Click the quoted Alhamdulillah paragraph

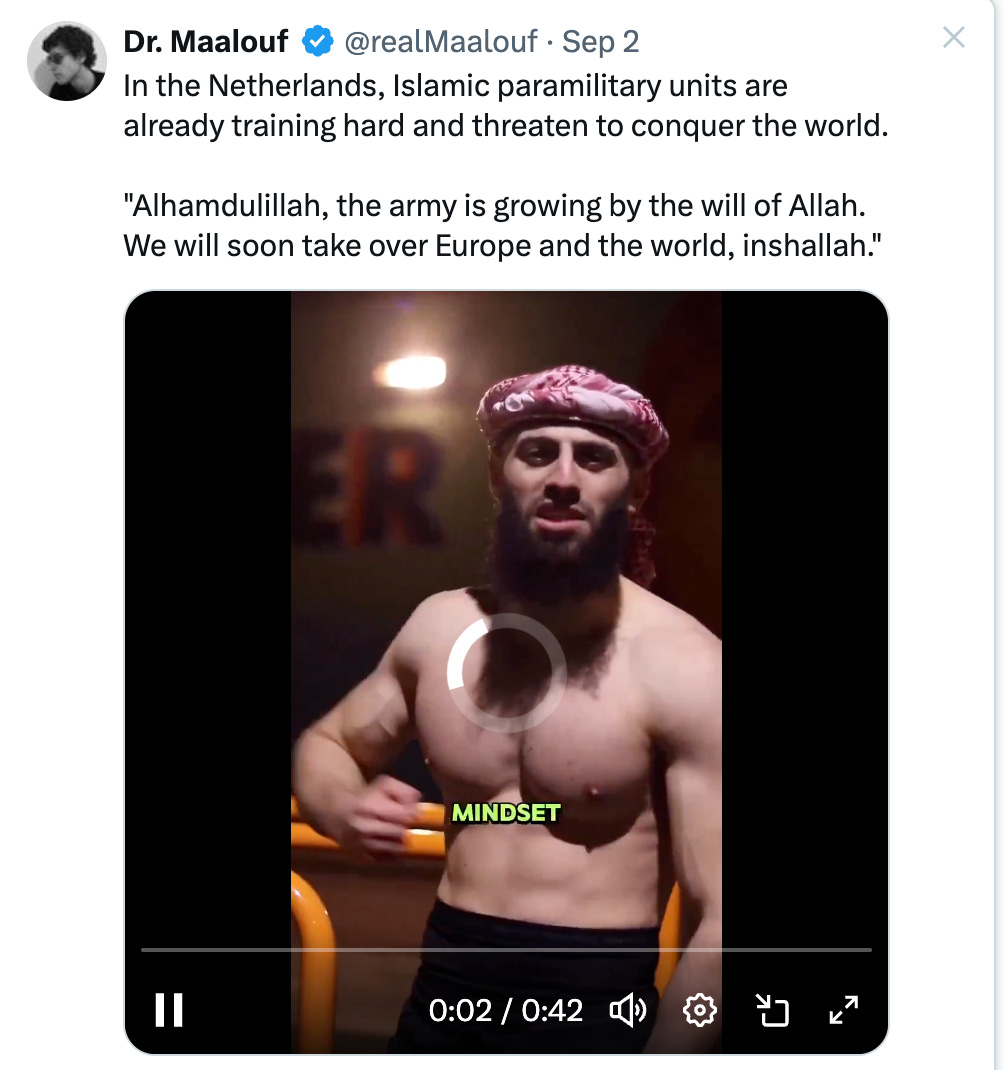[502, 225]
